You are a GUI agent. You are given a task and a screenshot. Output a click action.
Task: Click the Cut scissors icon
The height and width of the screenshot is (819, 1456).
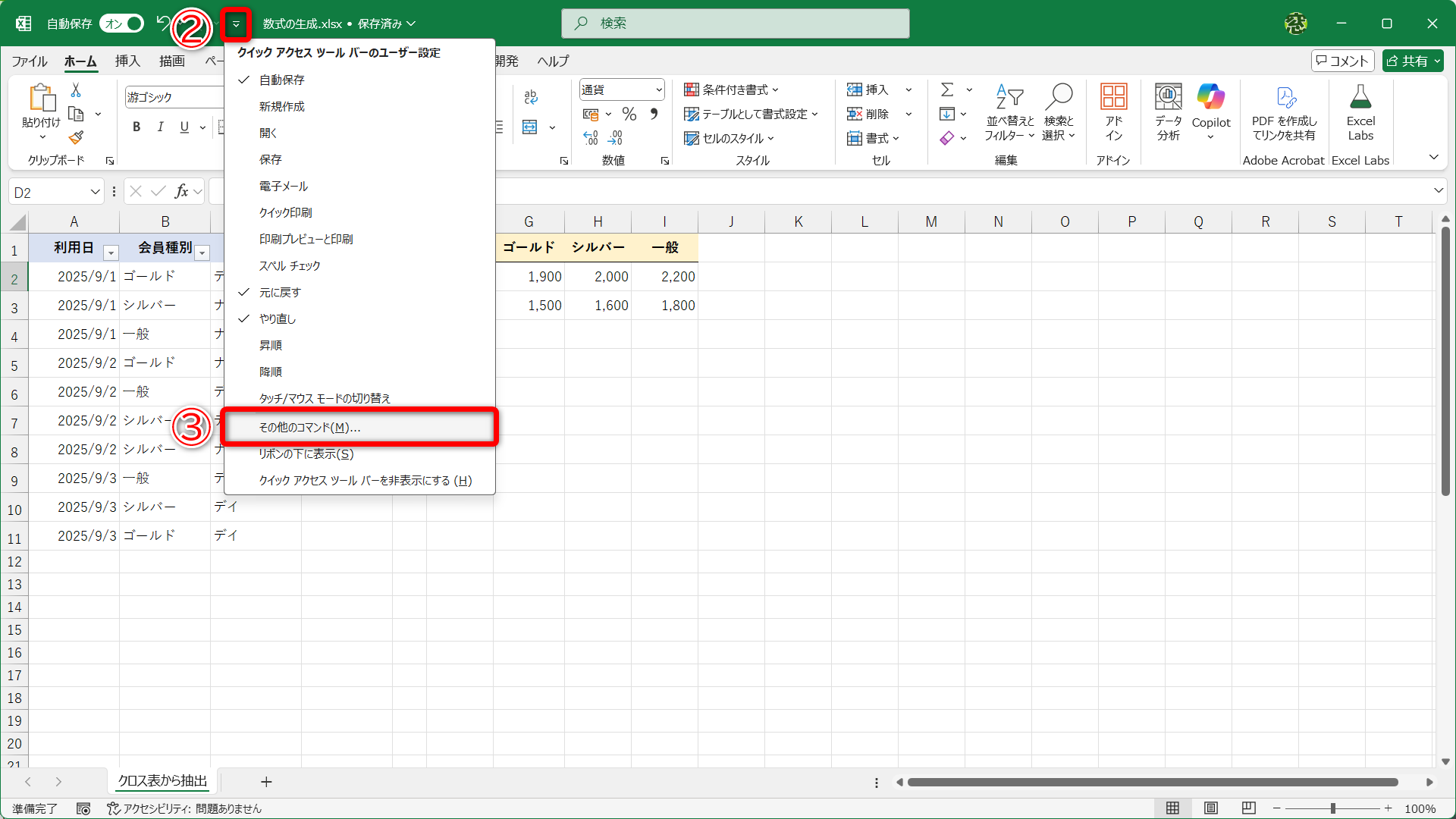pos(76,90)
